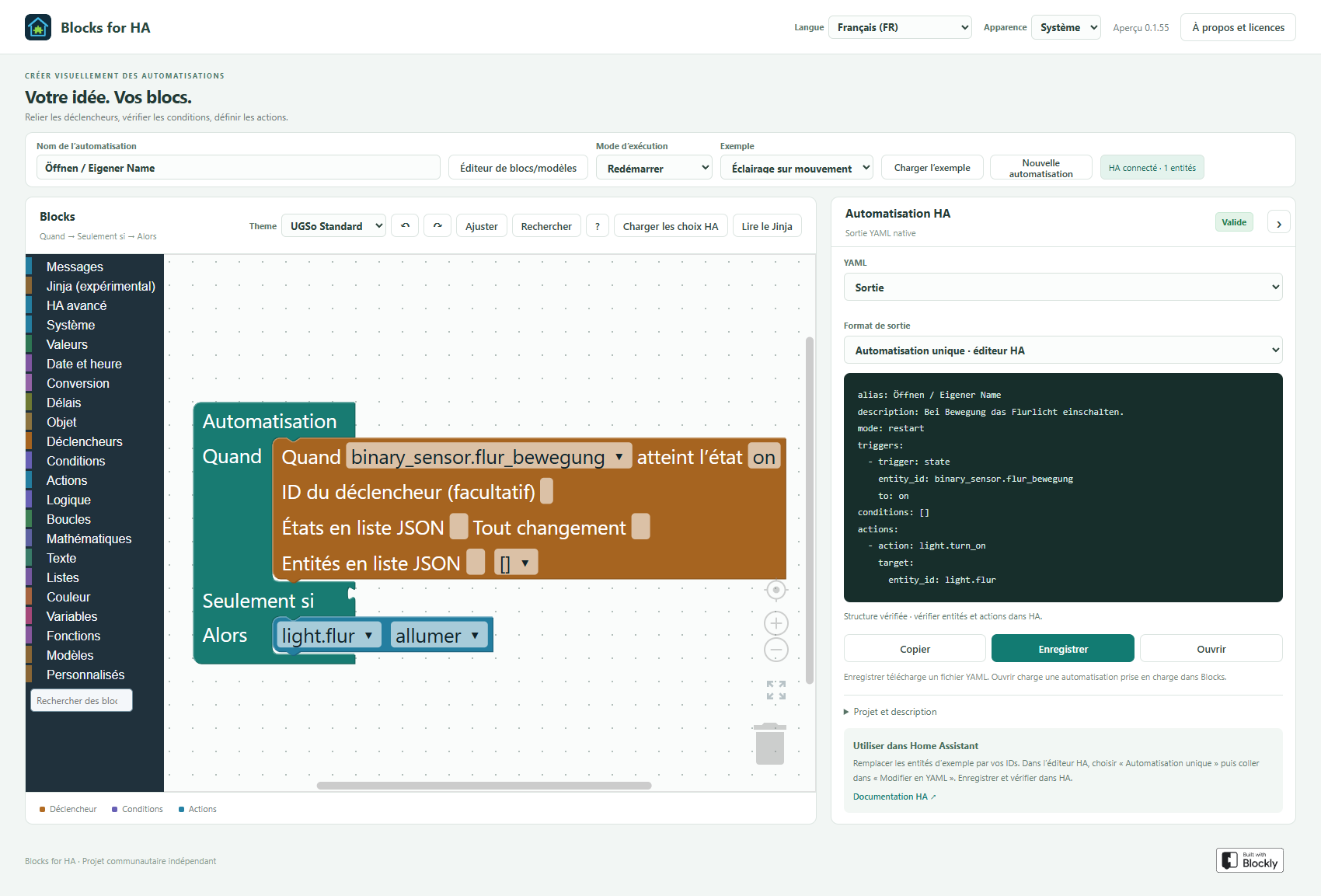The height and width of the screenshot is (896, 1321).
Task: Click the Copier button
Action: 915,649
